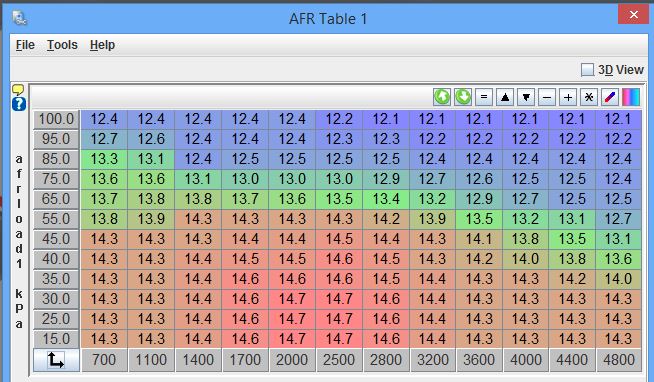Click the equals set-value icon
654x382 pixels.
point(484,97)
